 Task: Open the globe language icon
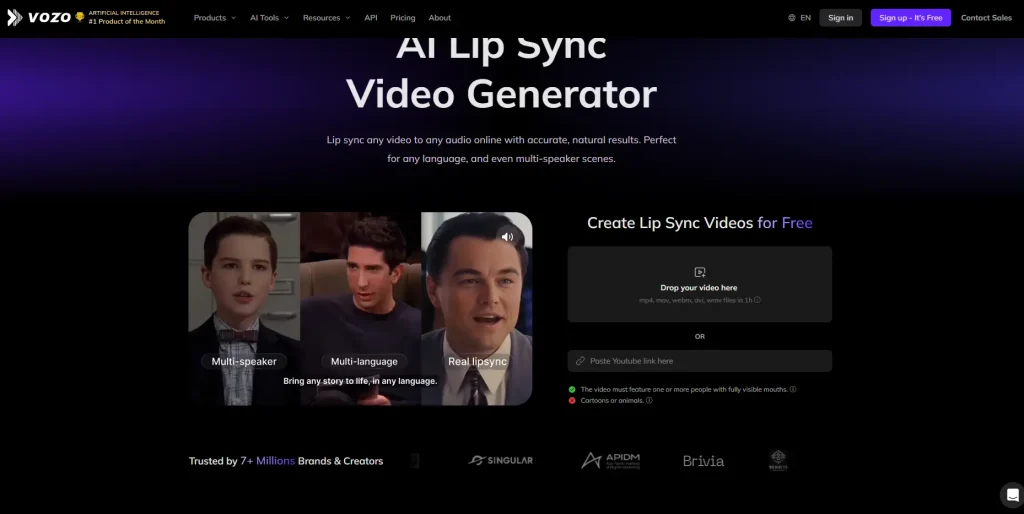pos(792,18)
